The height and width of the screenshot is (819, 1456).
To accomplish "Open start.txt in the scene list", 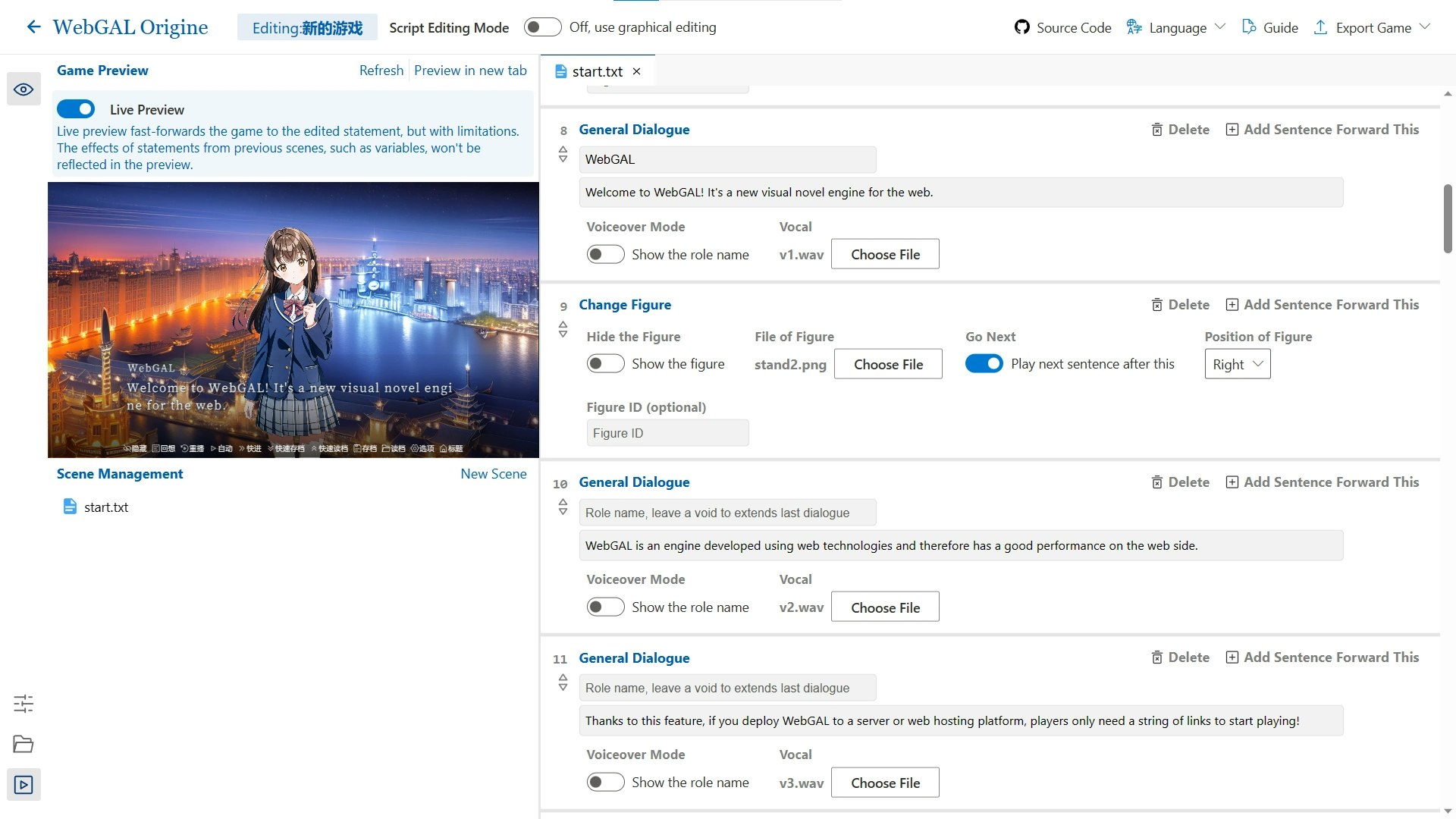I will [x=106, y=507].
